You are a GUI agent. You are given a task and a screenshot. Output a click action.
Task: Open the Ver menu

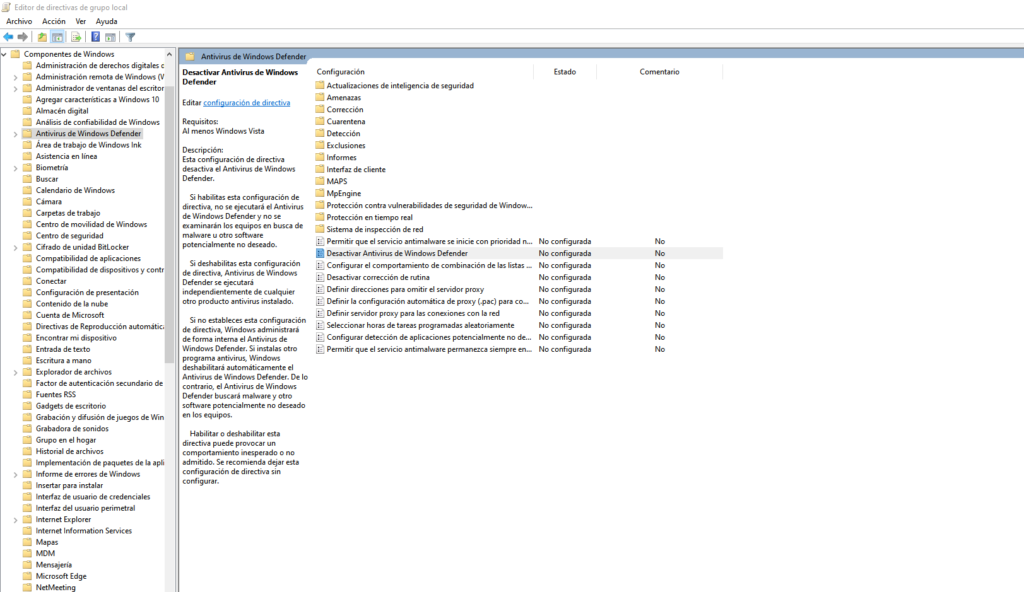pos(80,22)
